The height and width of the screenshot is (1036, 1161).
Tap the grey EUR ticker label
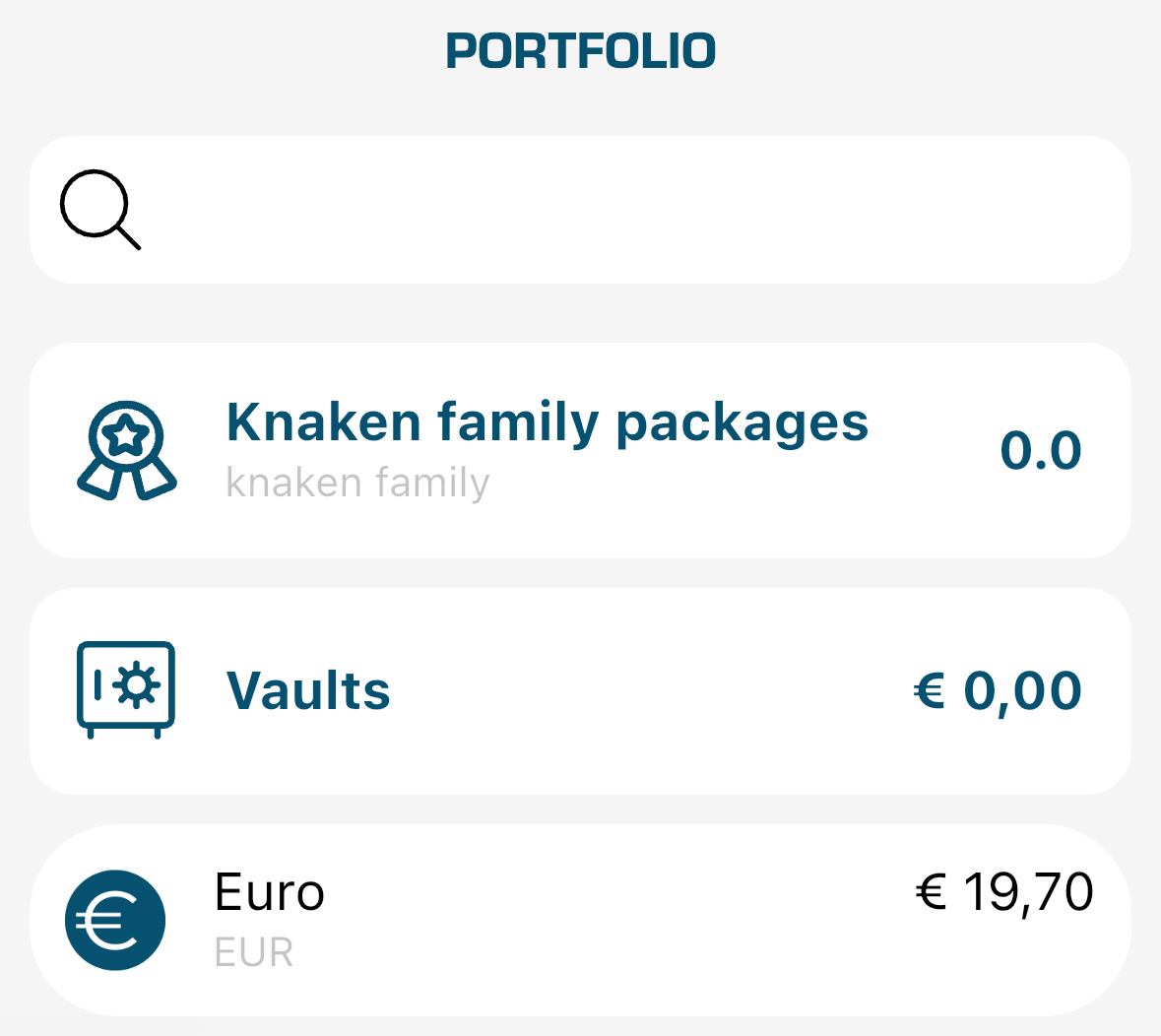[x=254, y=953]
